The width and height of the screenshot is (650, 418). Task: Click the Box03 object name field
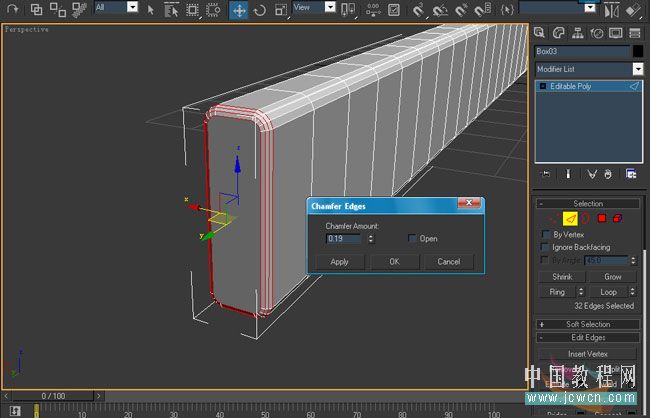[582, 51]
